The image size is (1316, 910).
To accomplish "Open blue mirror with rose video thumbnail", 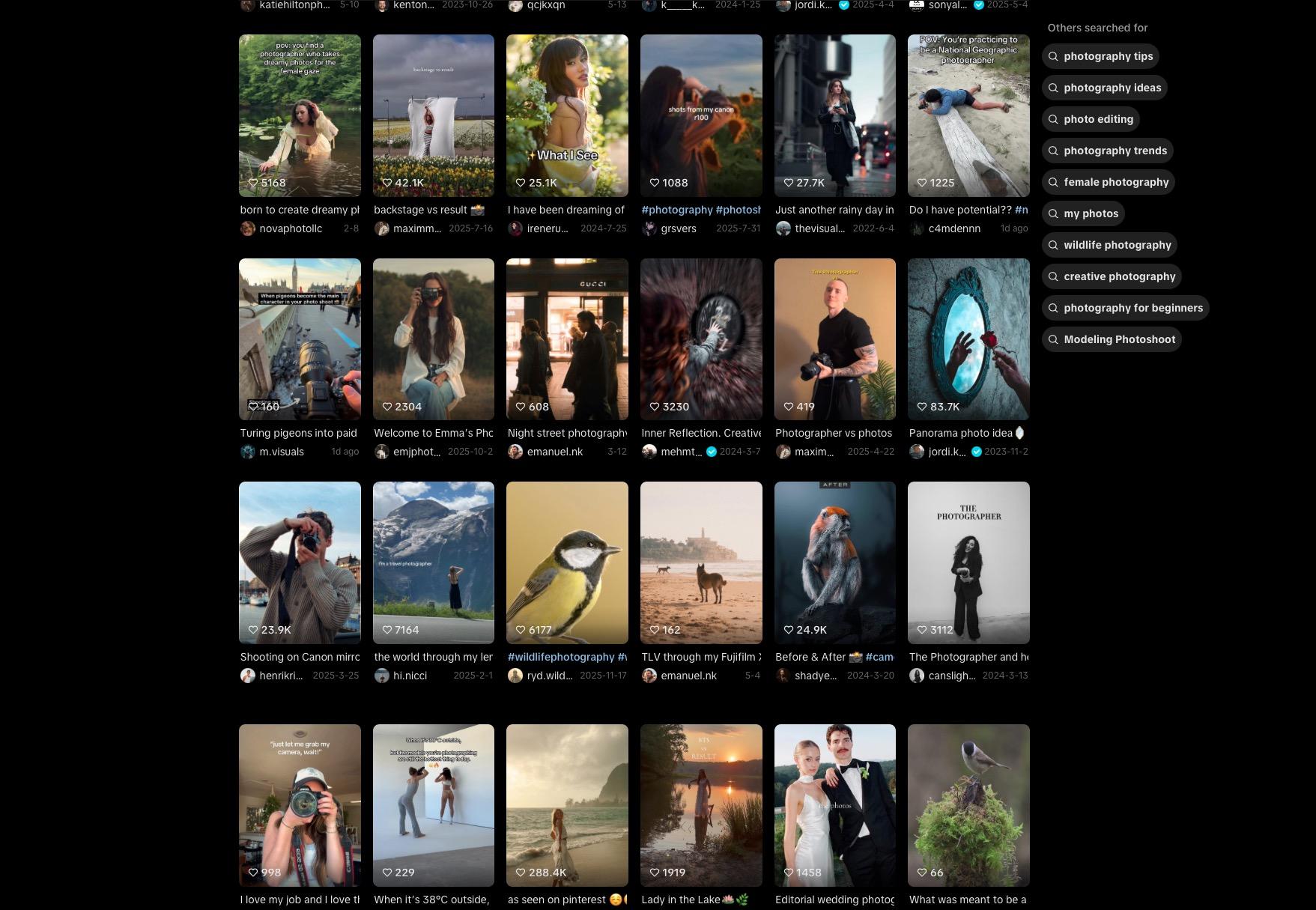I will click(x=968, y=339).
